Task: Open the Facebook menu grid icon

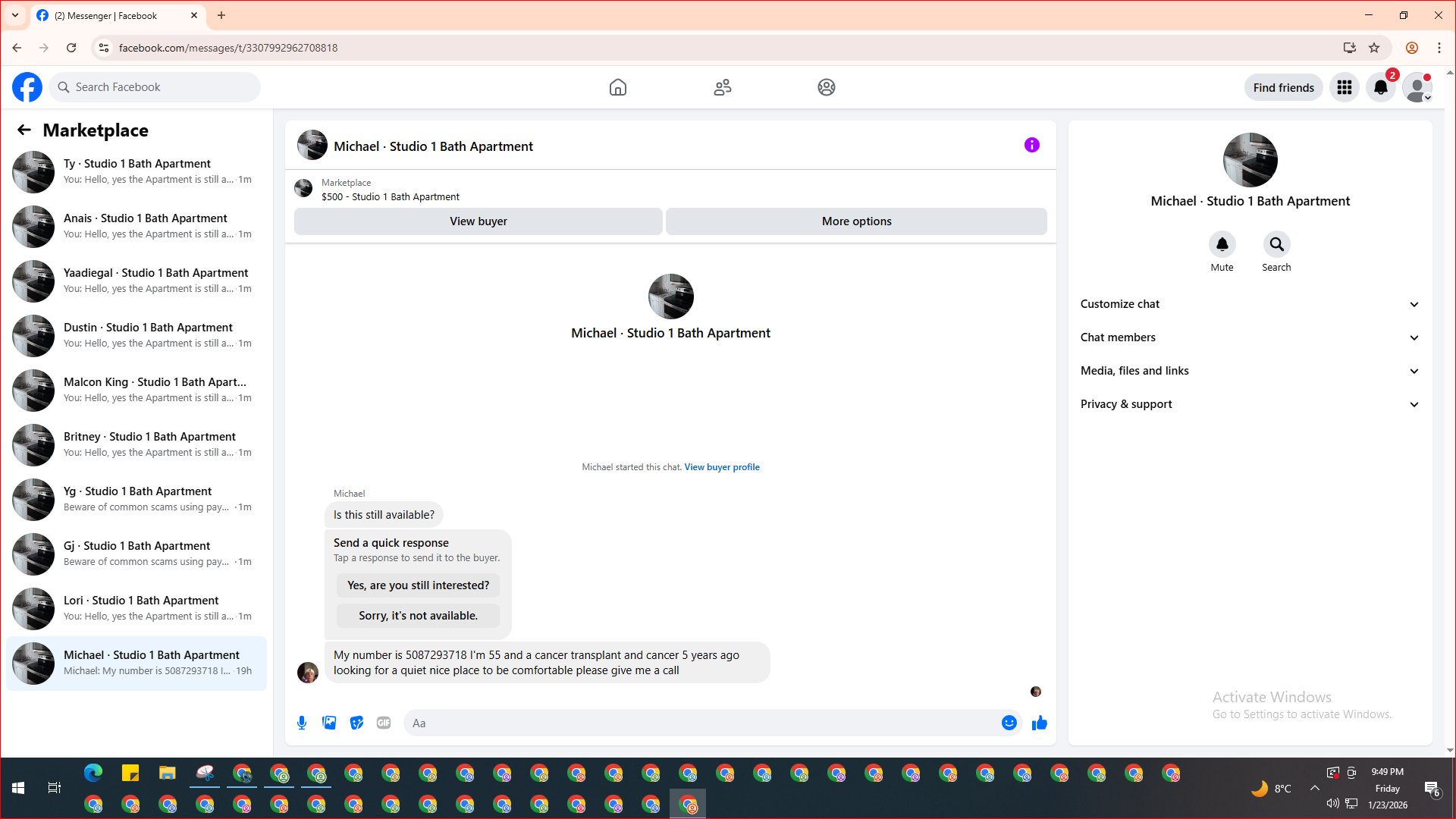Action: point(1344,87)
